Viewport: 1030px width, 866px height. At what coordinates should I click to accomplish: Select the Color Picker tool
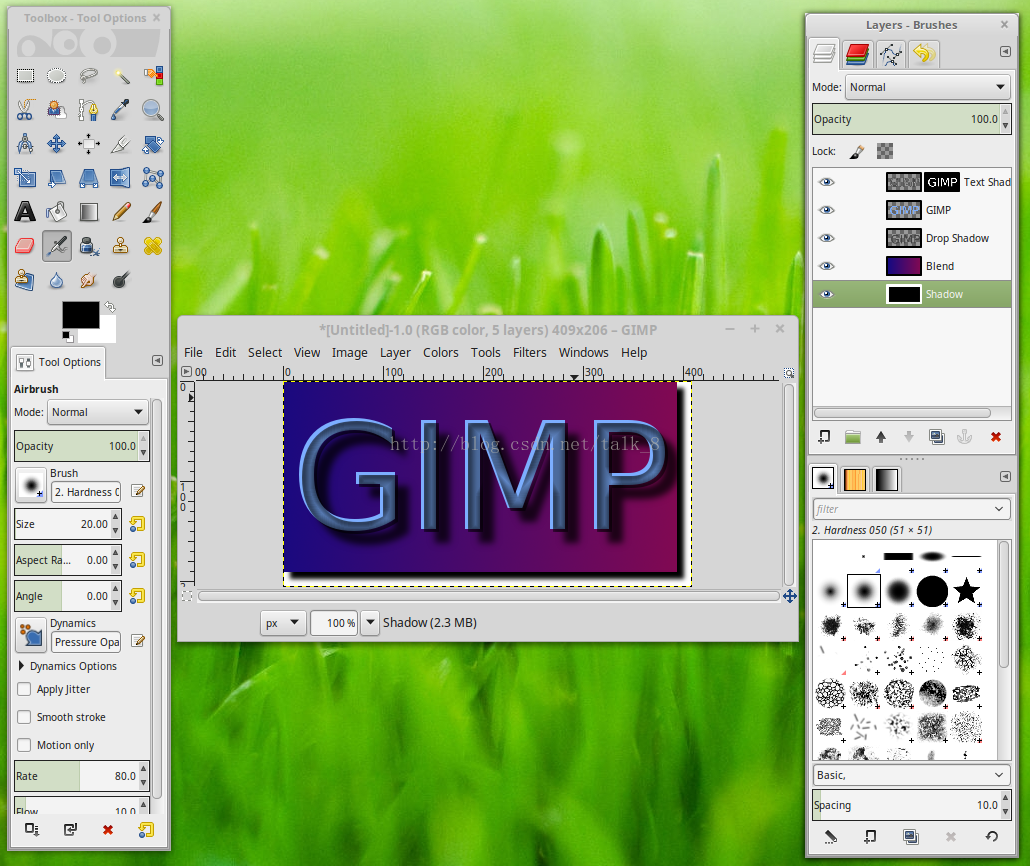pos(121,110)
